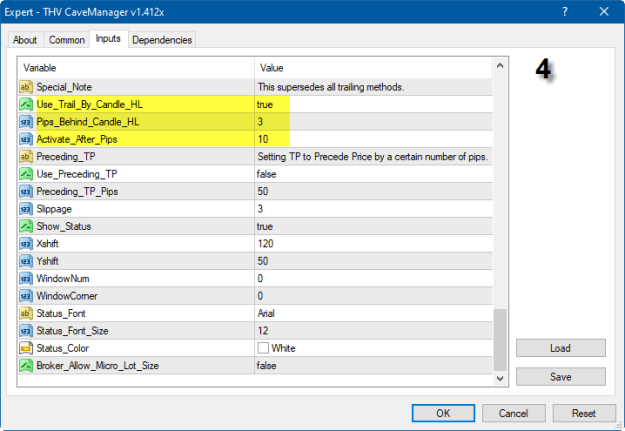Click the Cancel button
The height and width of the screenshot is (431, 625).
tap(513, 413)
